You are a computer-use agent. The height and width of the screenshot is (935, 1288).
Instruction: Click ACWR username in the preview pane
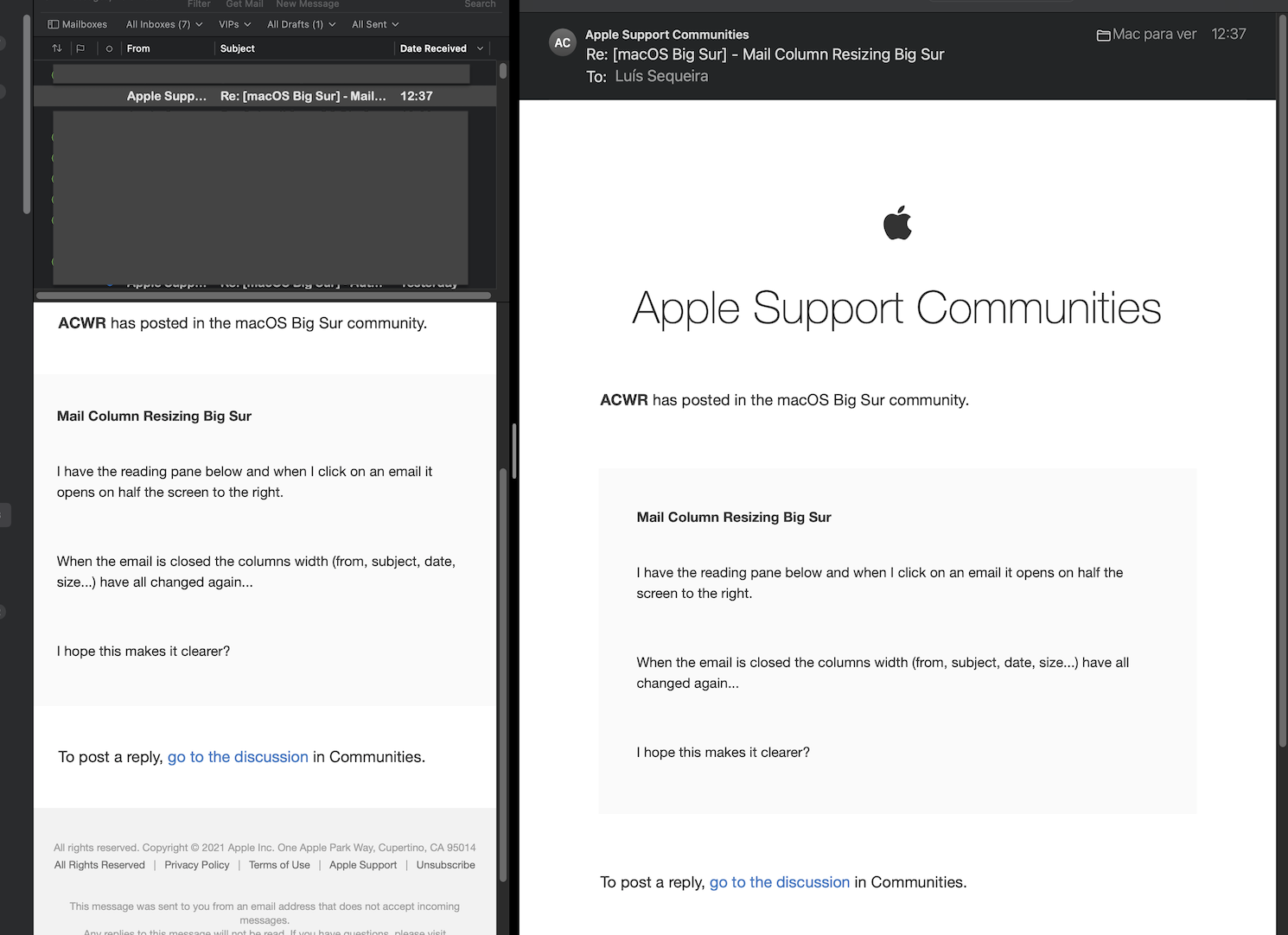coord(82,323)
